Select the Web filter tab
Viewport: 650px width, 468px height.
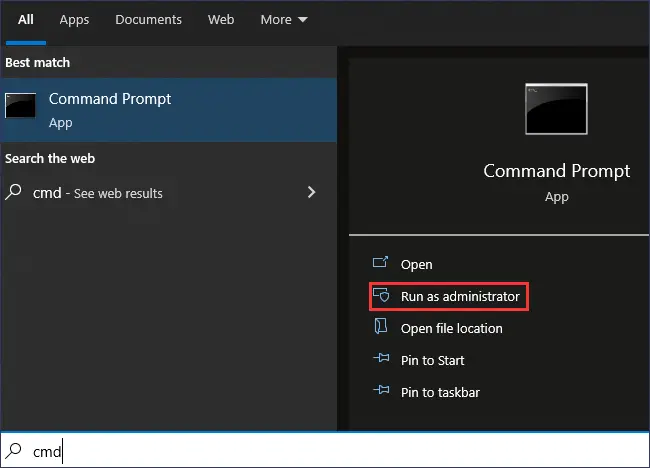click(x=221, y=20)
